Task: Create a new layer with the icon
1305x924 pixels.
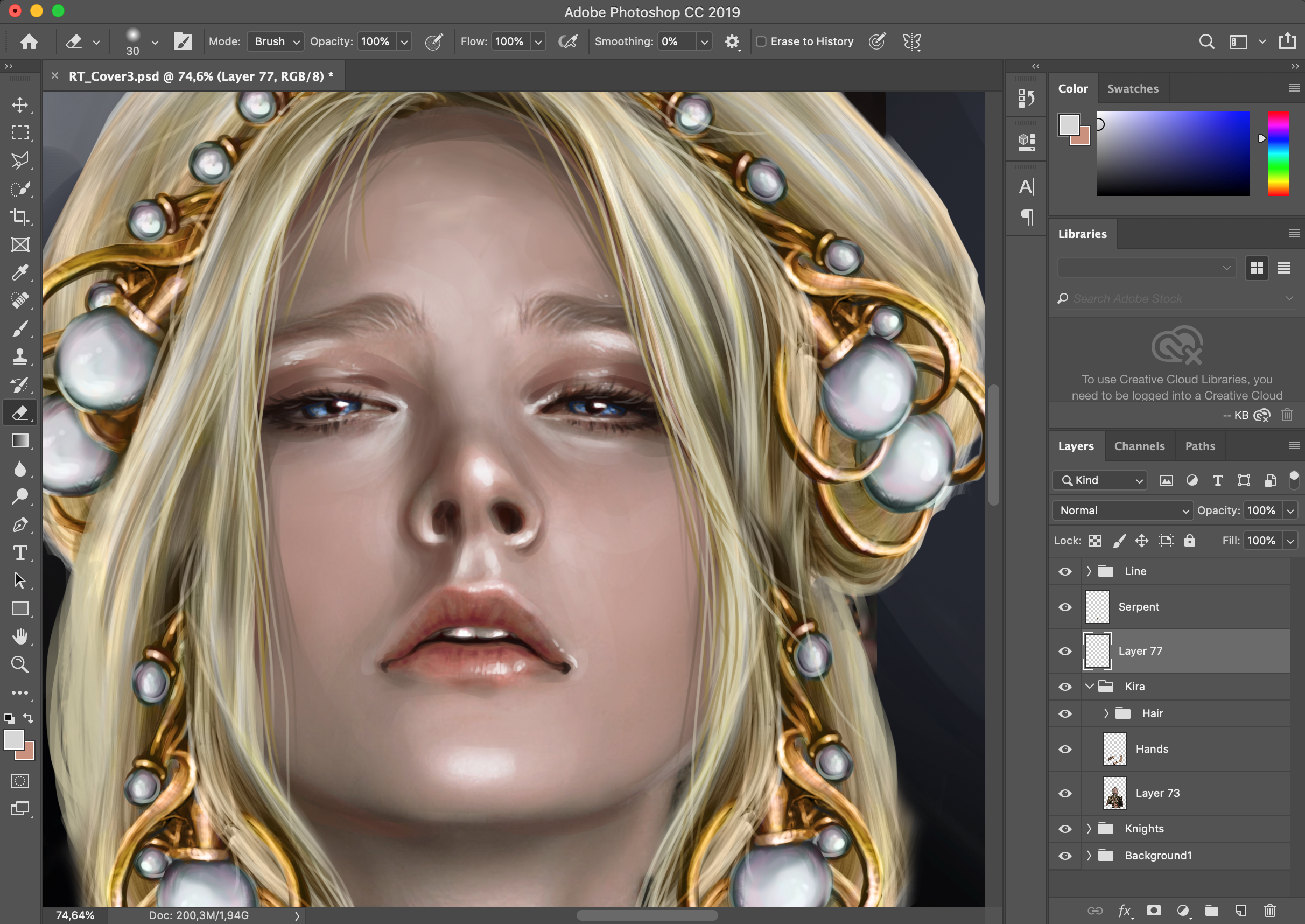Action: coord(1241,911)
